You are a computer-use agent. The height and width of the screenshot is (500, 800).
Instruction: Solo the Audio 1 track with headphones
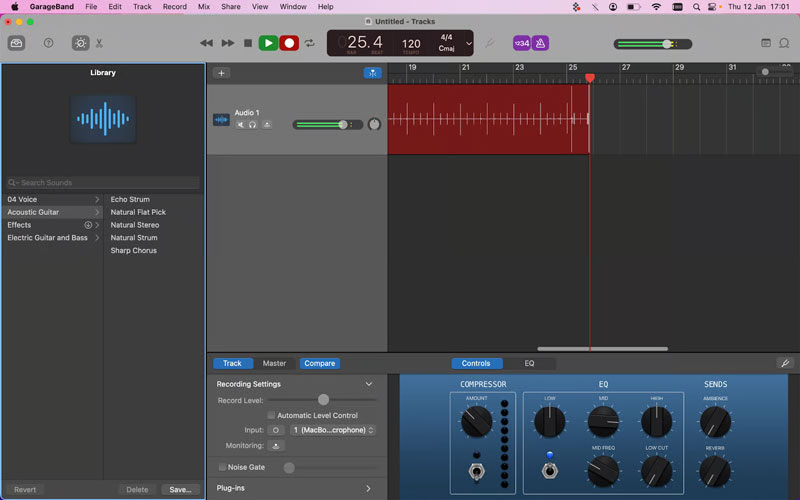point(253,124)
